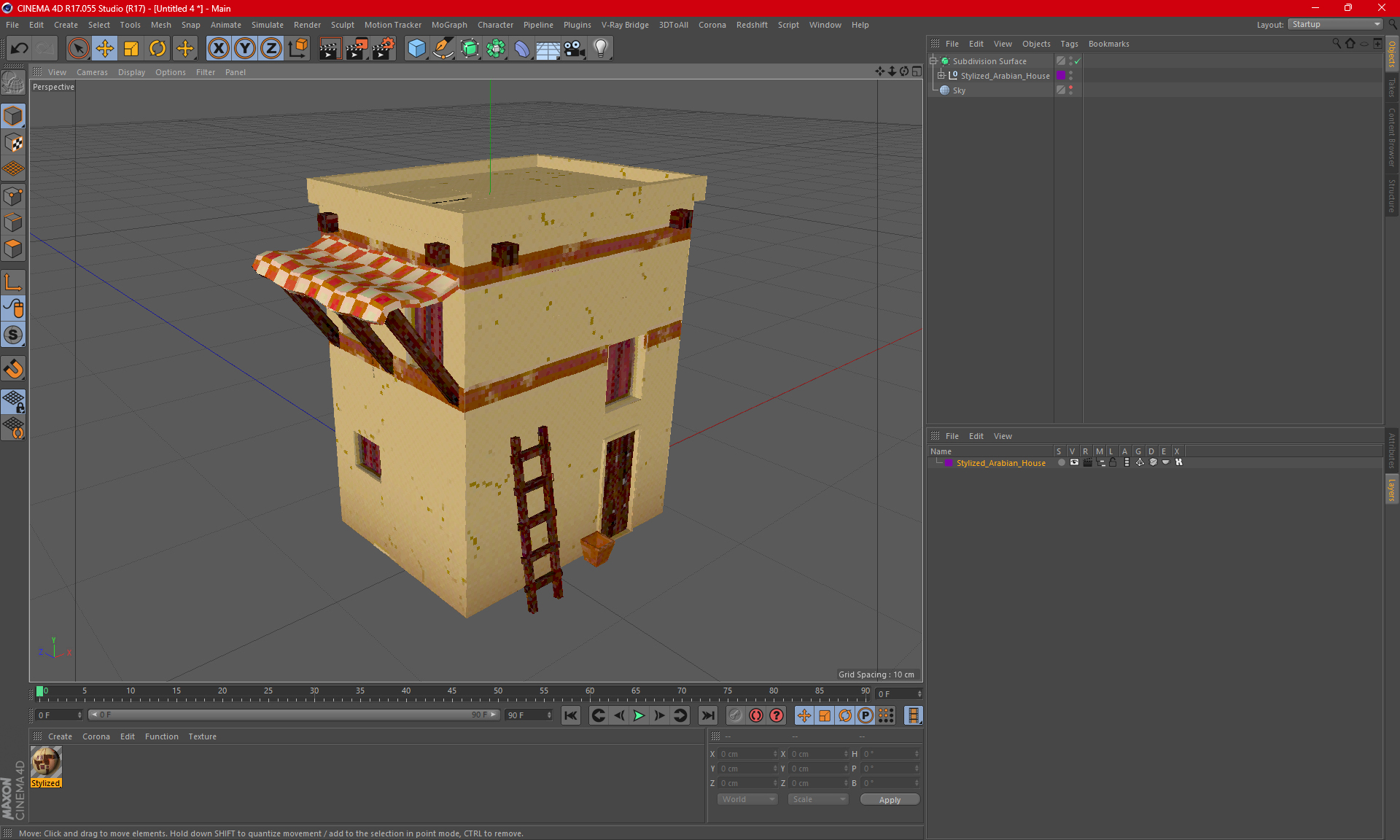Click Apply button in coordinates panel

coord(889,799)
